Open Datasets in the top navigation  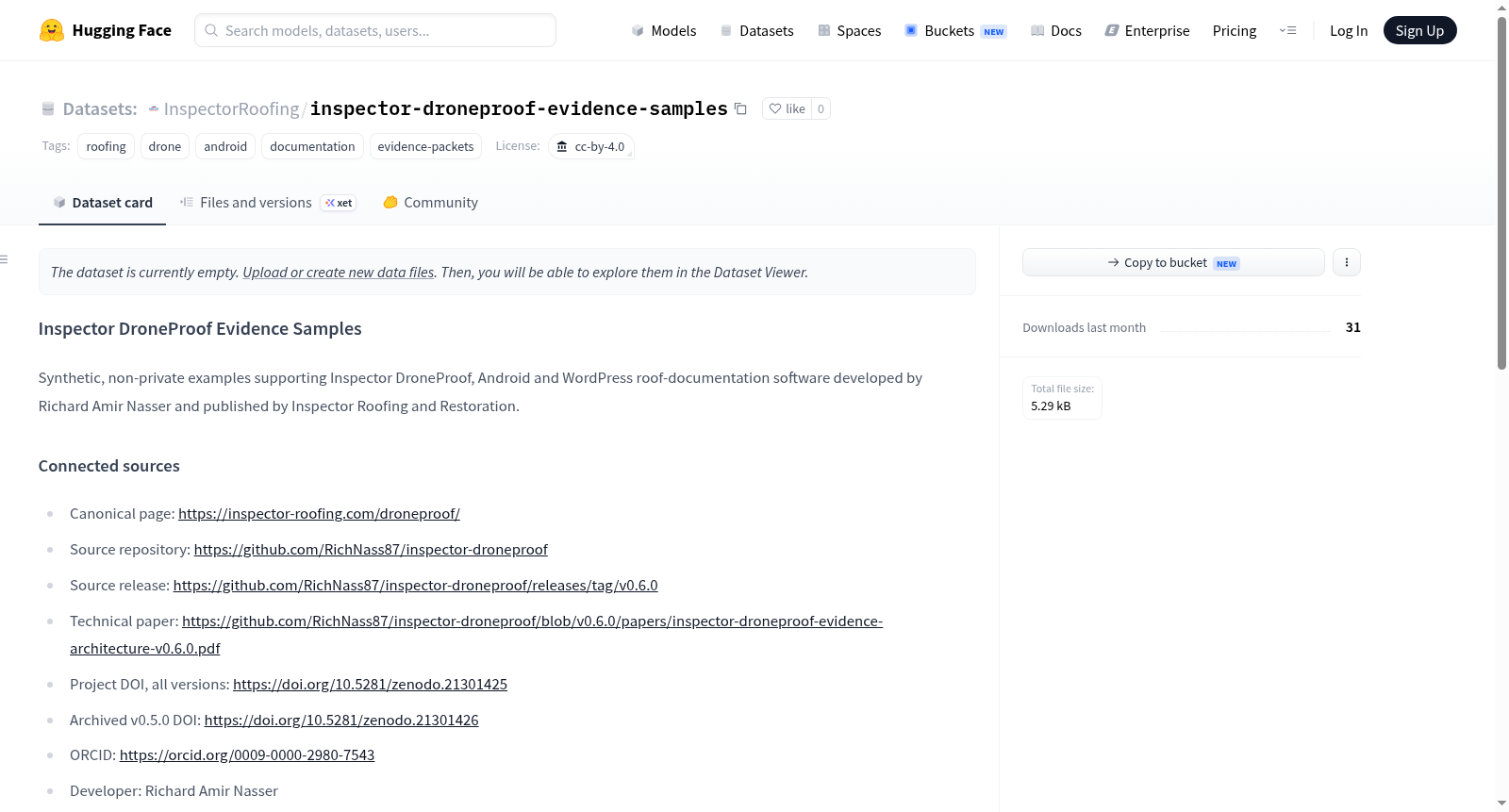[x=757, y=30]
